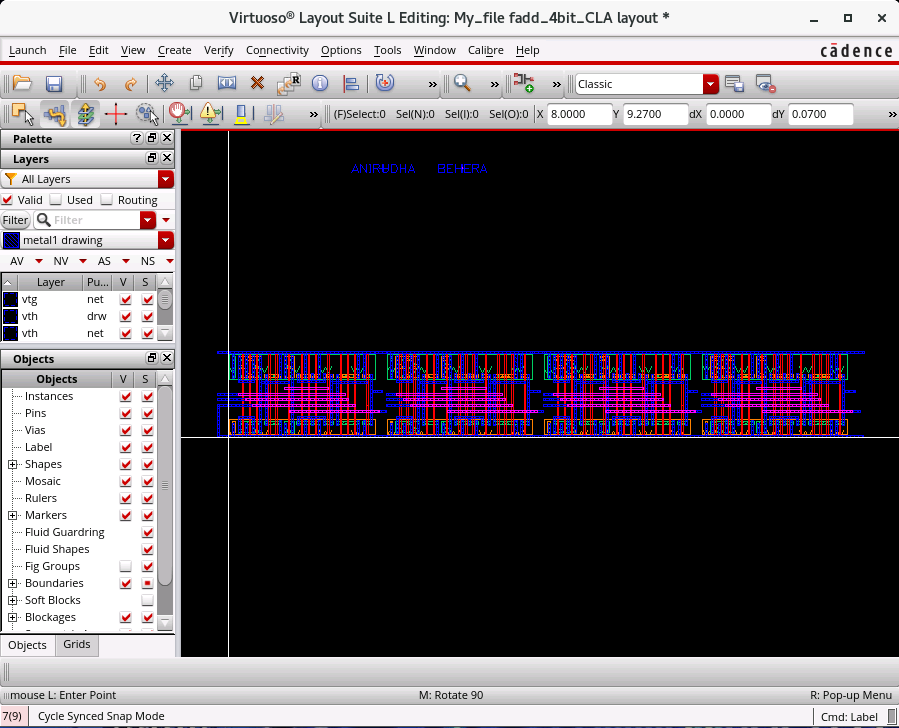Select the vtg net layer color swatch
Viewport: 899px width, 728px height.
pos(11,299)
